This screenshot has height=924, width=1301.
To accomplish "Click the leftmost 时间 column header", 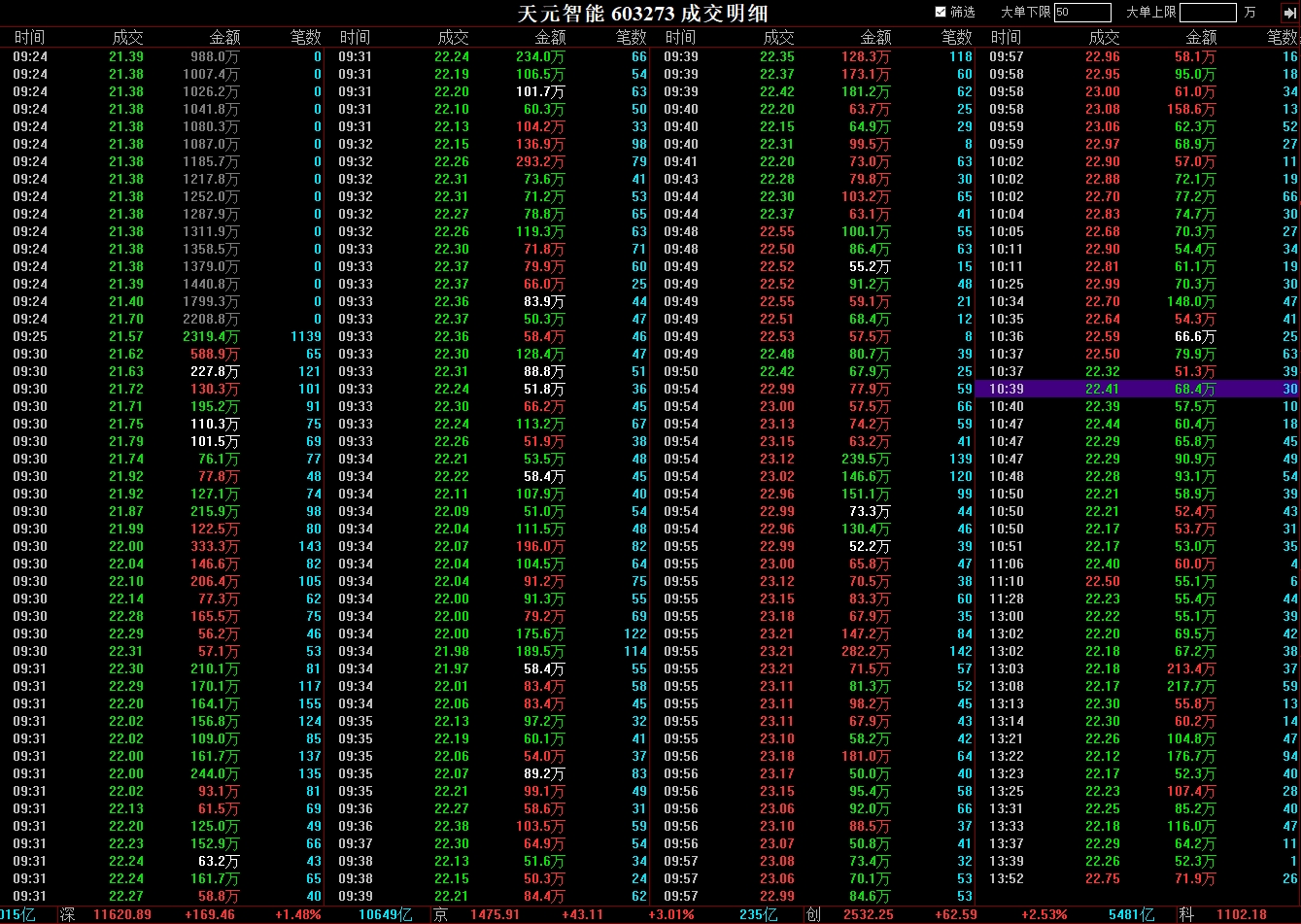I will point(29,37).
